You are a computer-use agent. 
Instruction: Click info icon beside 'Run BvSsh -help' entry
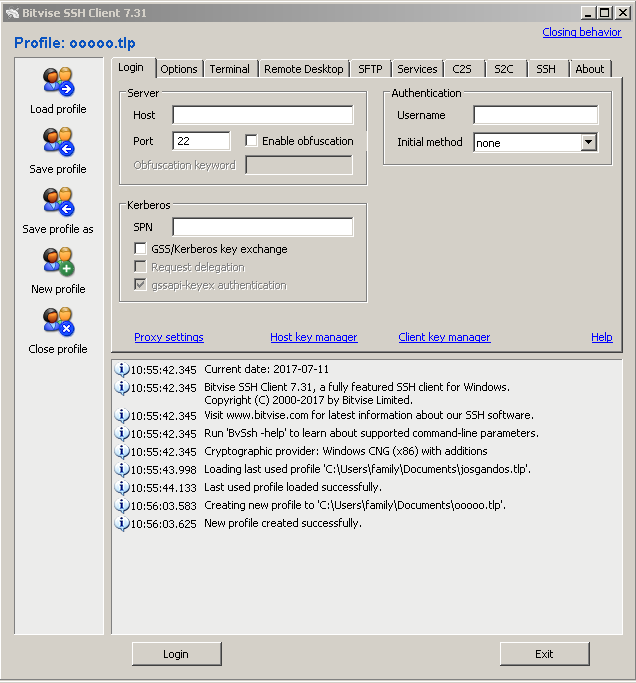122,433
